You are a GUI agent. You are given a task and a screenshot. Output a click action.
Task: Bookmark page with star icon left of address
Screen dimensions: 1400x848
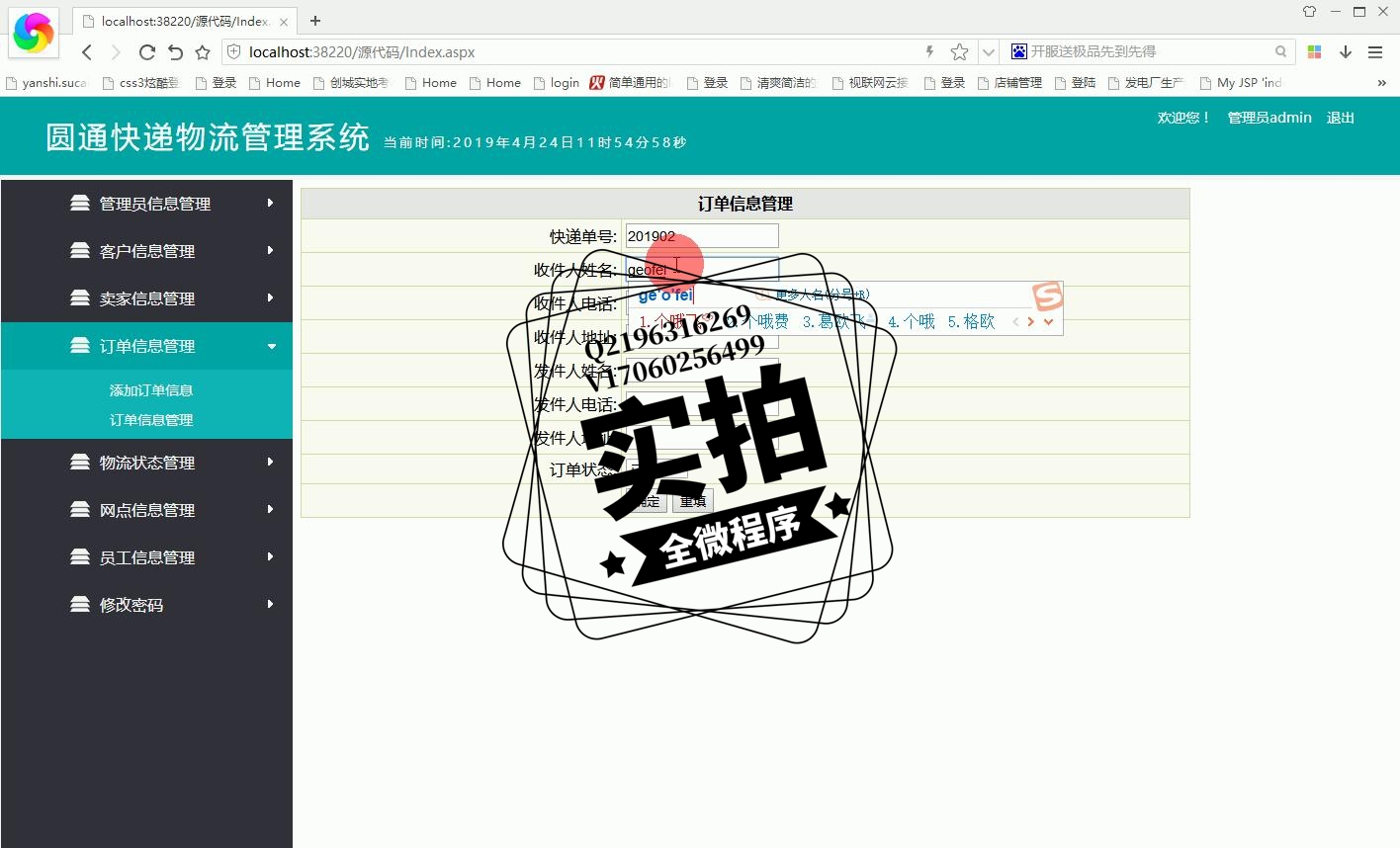click(x=203, y=52)
